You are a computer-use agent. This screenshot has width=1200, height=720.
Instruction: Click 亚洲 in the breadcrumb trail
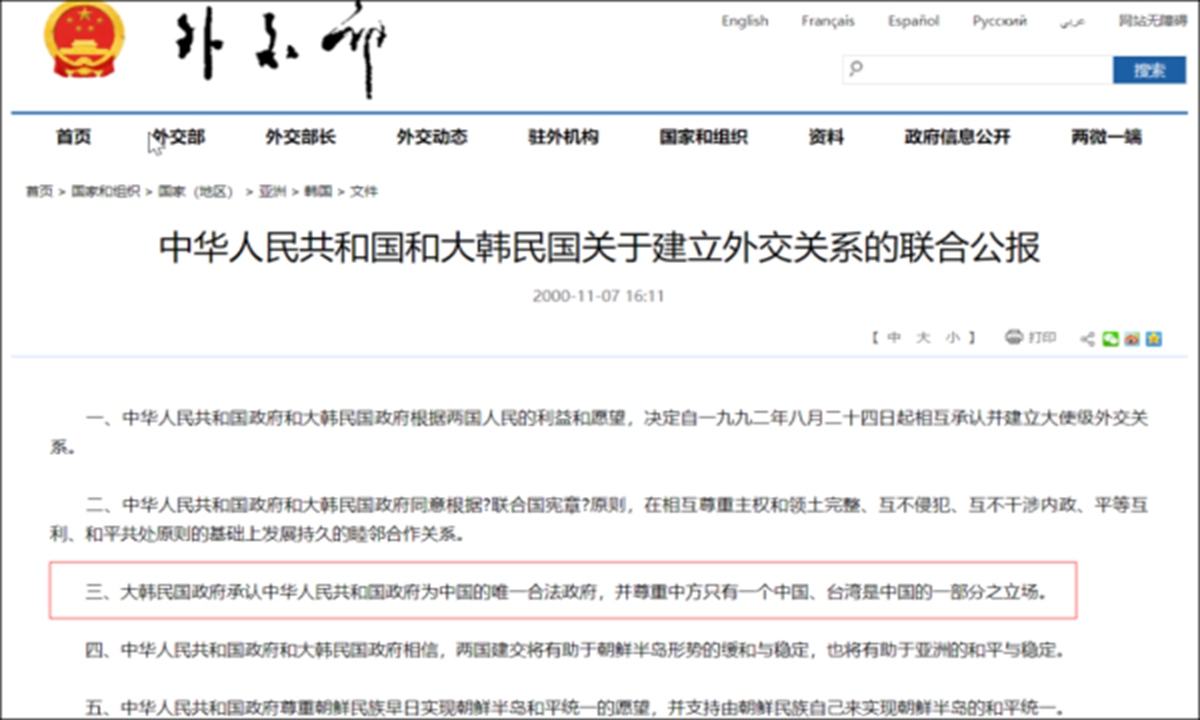(272, 191)
